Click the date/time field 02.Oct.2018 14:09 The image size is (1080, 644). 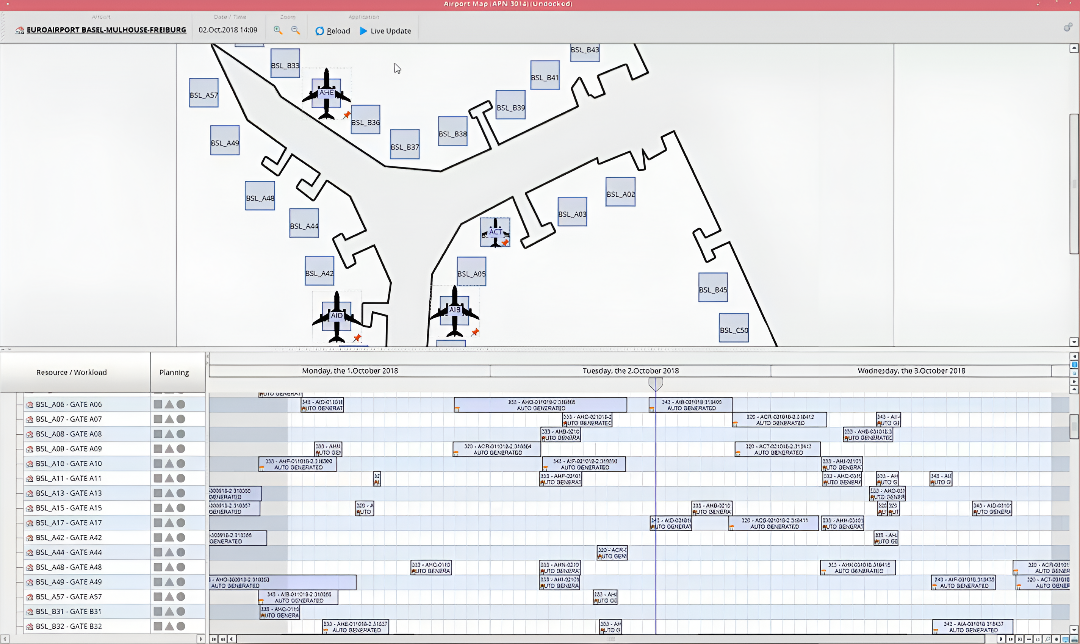(x=228, y=30)
